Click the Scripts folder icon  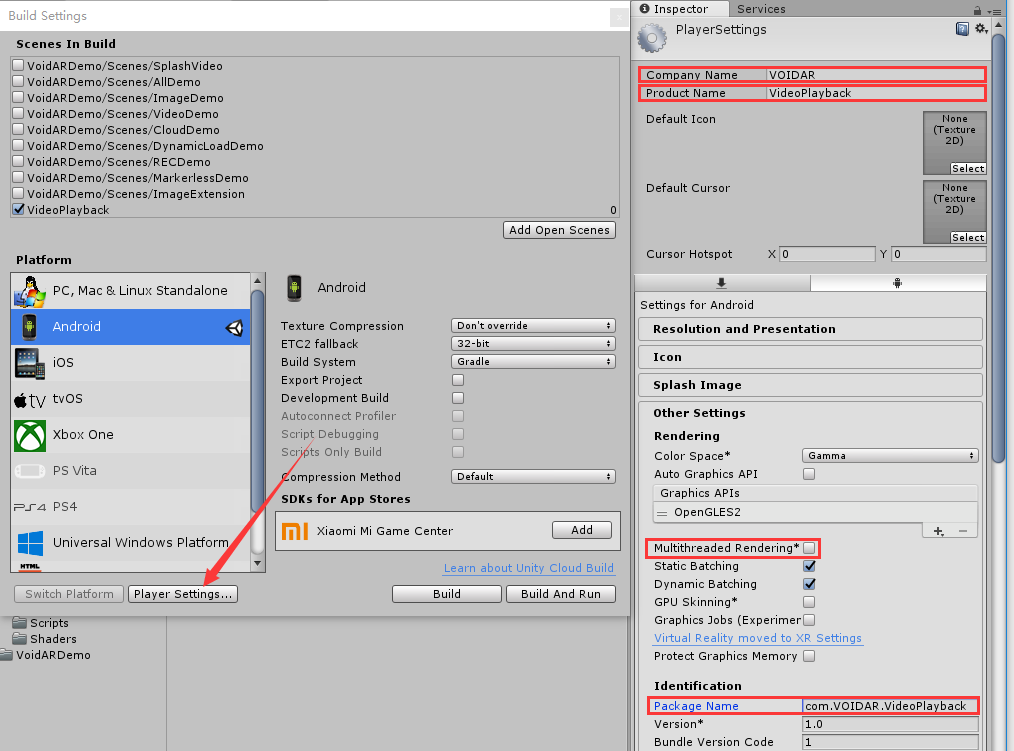(x=19, y=622)
